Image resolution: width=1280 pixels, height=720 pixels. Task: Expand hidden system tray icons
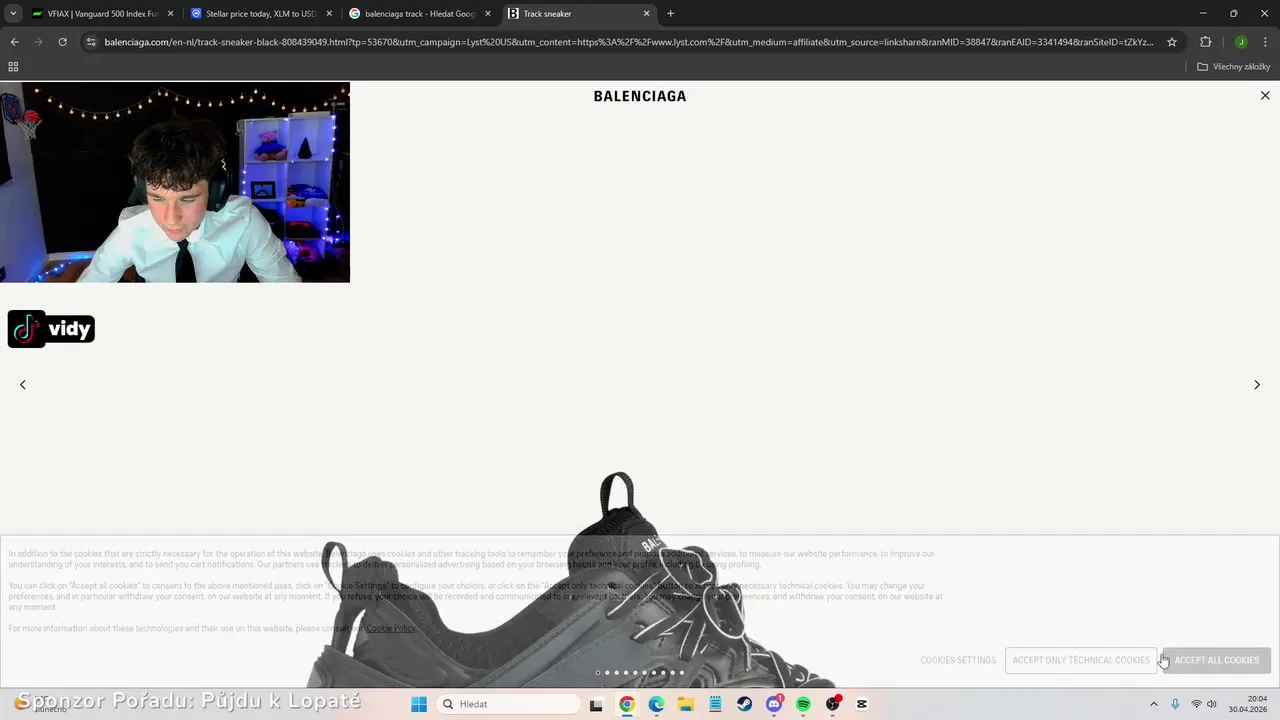coord(1153,704)
